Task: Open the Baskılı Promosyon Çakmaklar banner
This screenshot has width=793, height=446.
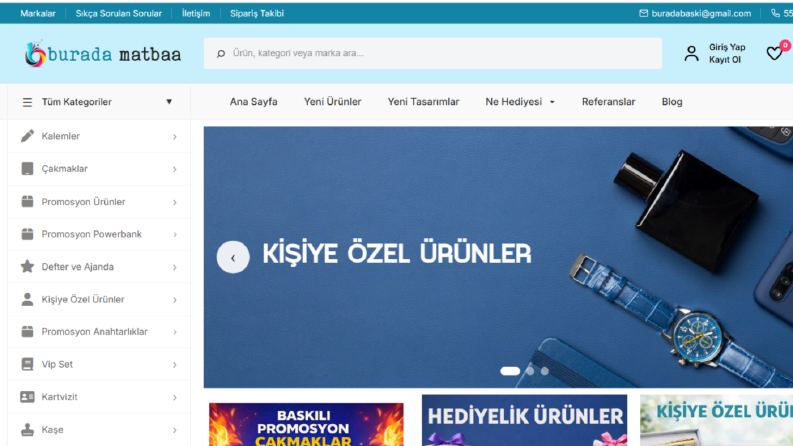Action: [x=306, y=424]
